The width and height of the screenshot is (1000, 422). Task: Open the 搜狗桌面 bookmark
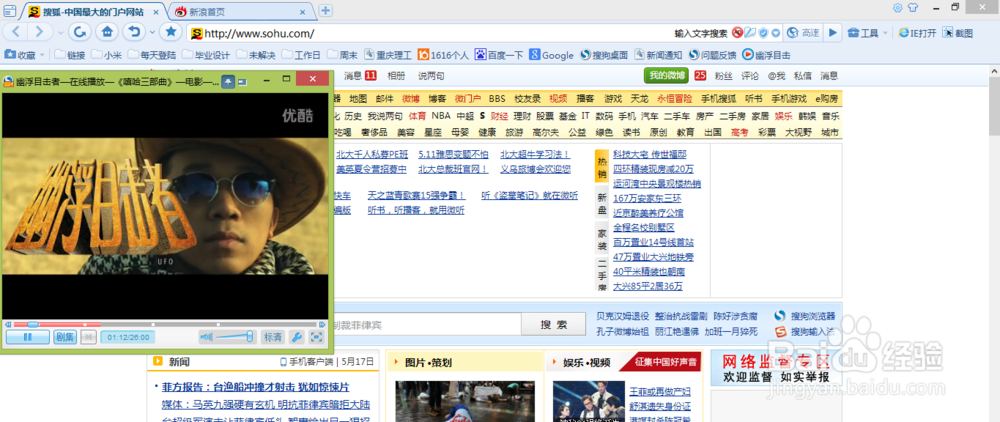(603, 55)
